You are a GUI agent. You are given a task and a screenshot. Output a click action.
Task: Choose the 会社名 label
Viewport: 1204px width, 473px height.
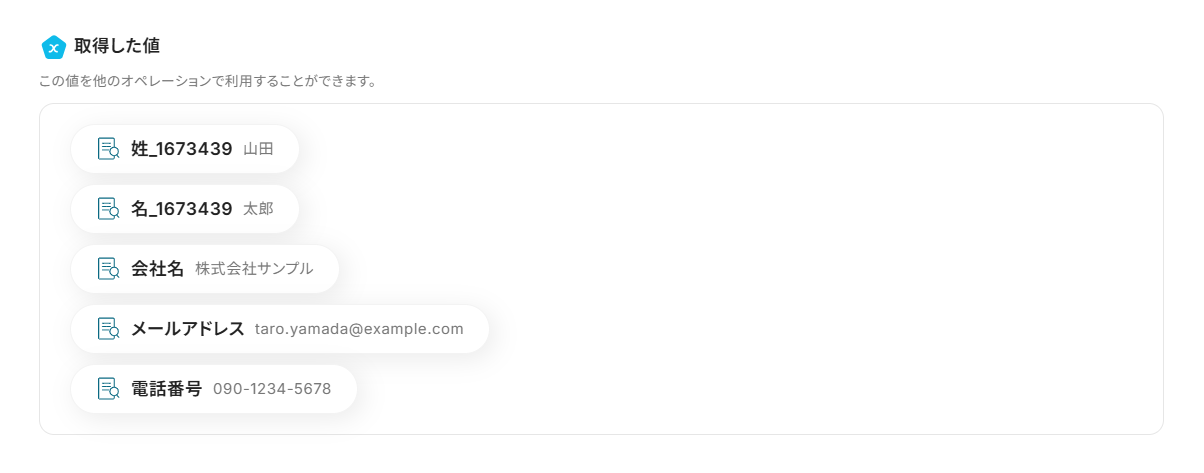click(158, 269)
